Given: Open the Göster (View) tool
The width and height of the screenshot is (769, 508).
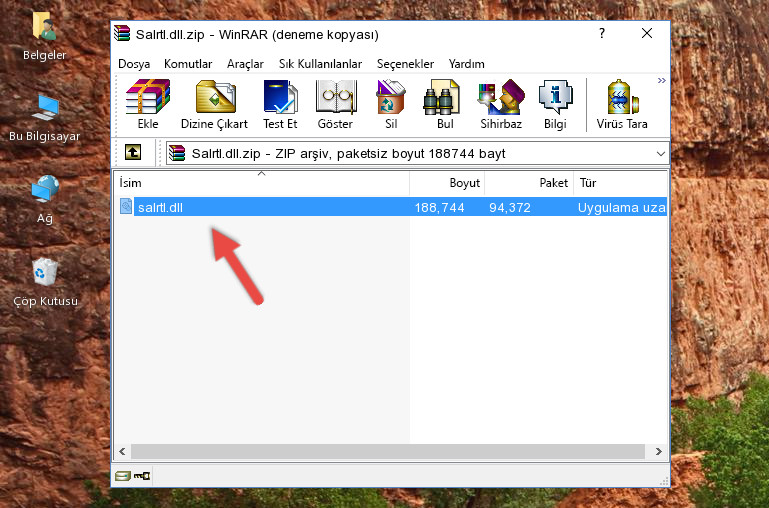Looking at the screenshot, I should point(335,104).
